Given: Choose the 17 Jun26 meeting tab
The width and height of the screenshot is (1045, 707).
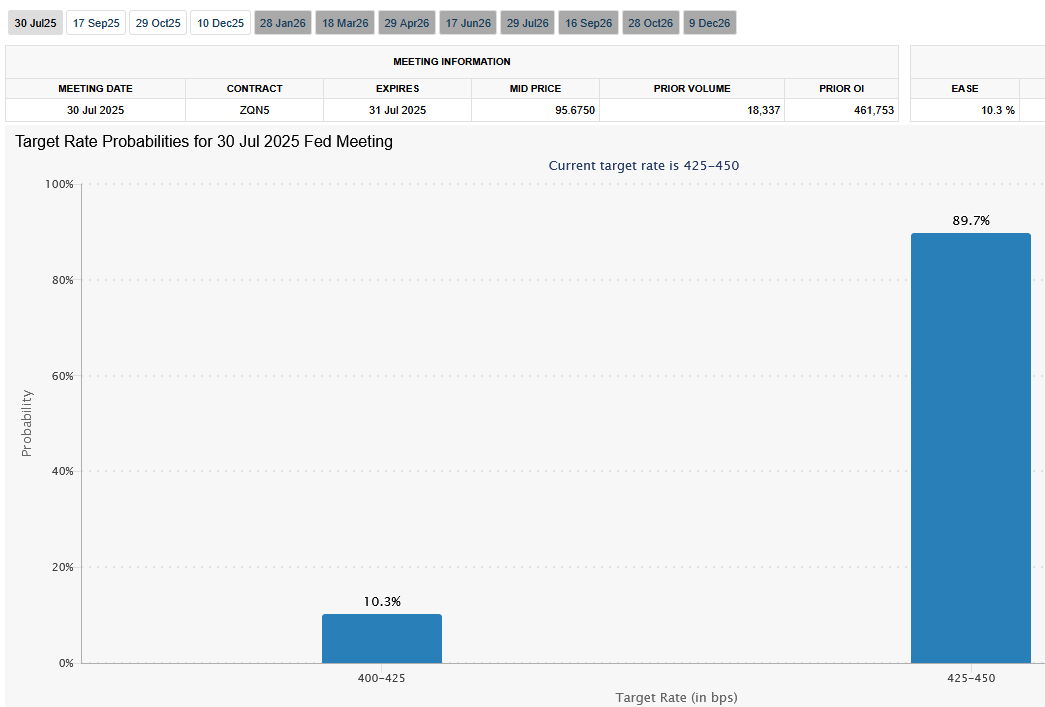Looking at the screenshot, I should click(468, 23).
